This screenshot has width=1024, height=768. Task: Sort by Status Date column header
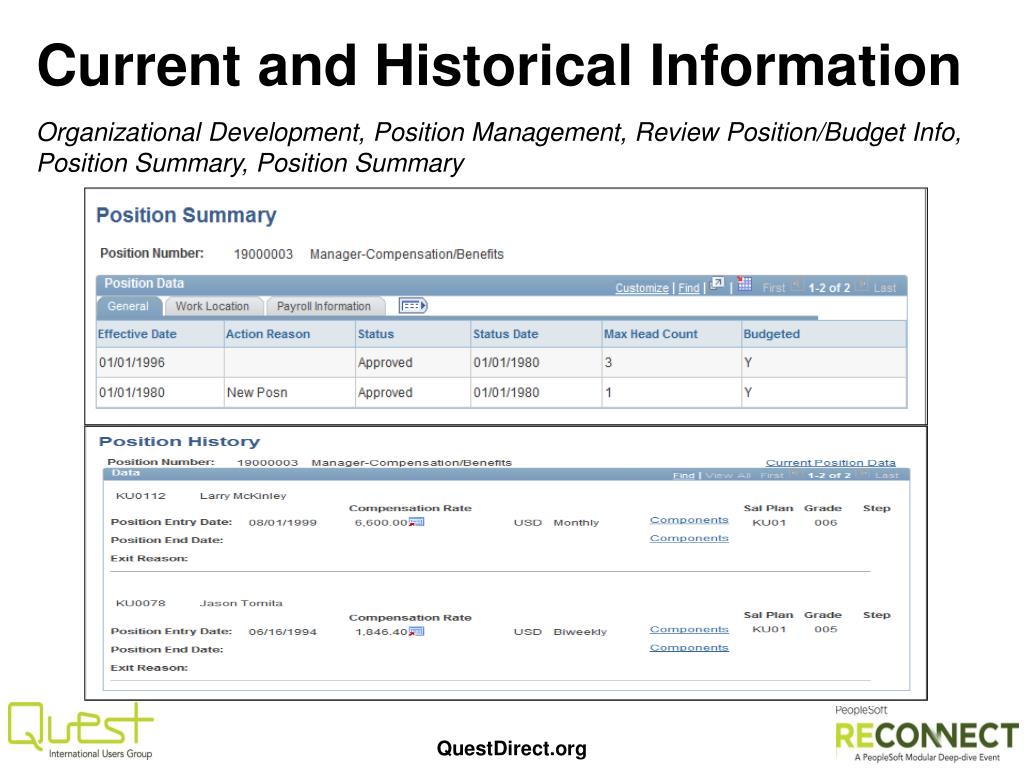click(505, 334)
